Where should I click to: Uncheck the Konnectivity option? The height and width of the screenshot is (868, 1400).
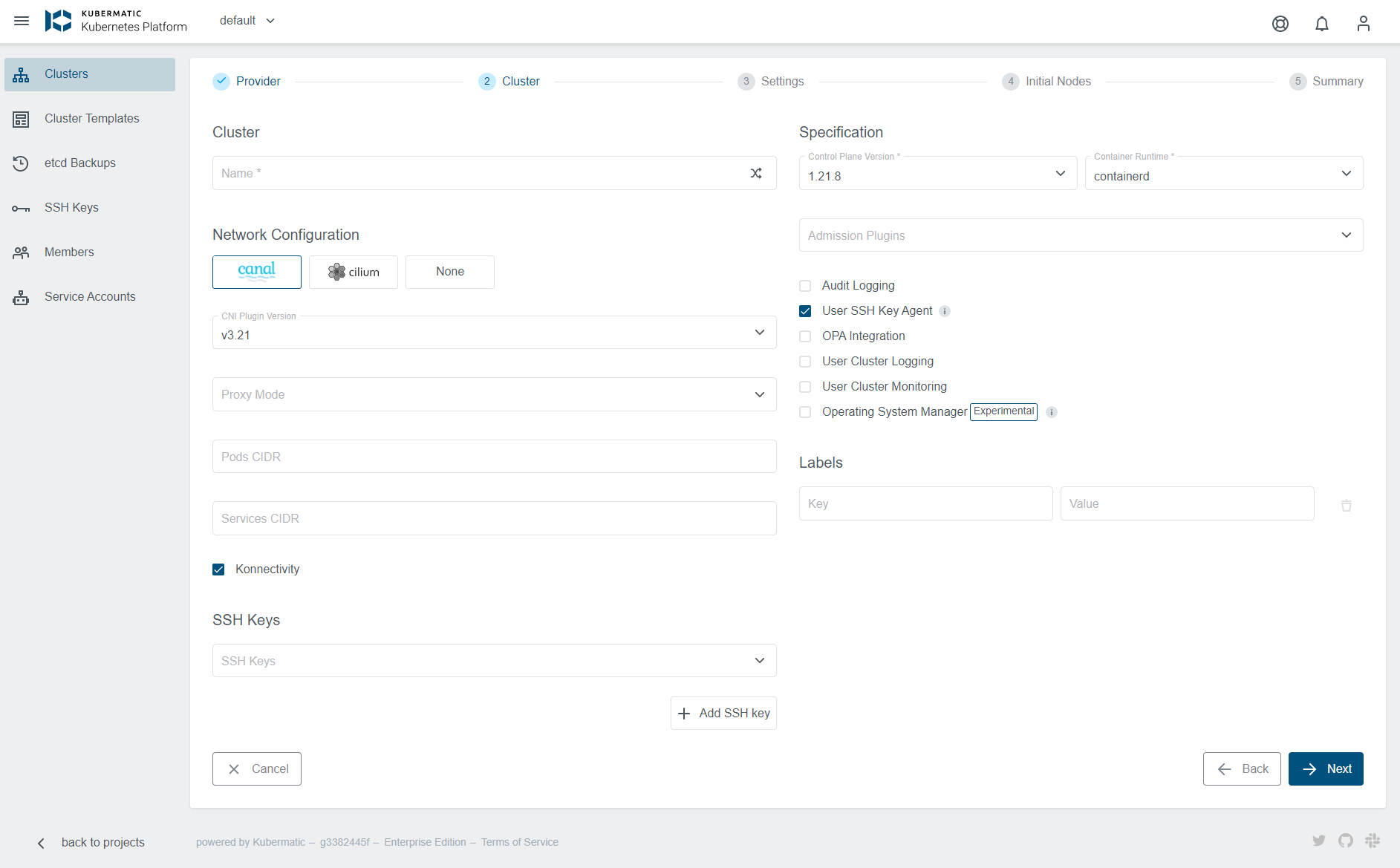point(218,569)
